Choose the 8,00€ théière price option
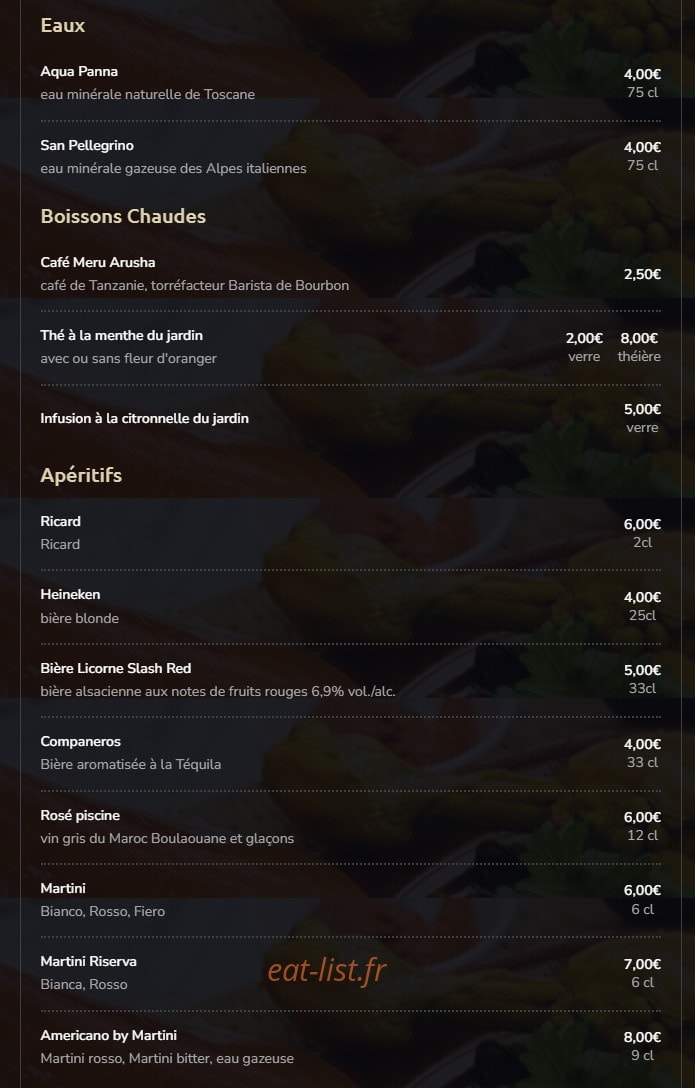This screenshot has width=695, height=1088. click(x=639, y=346)
